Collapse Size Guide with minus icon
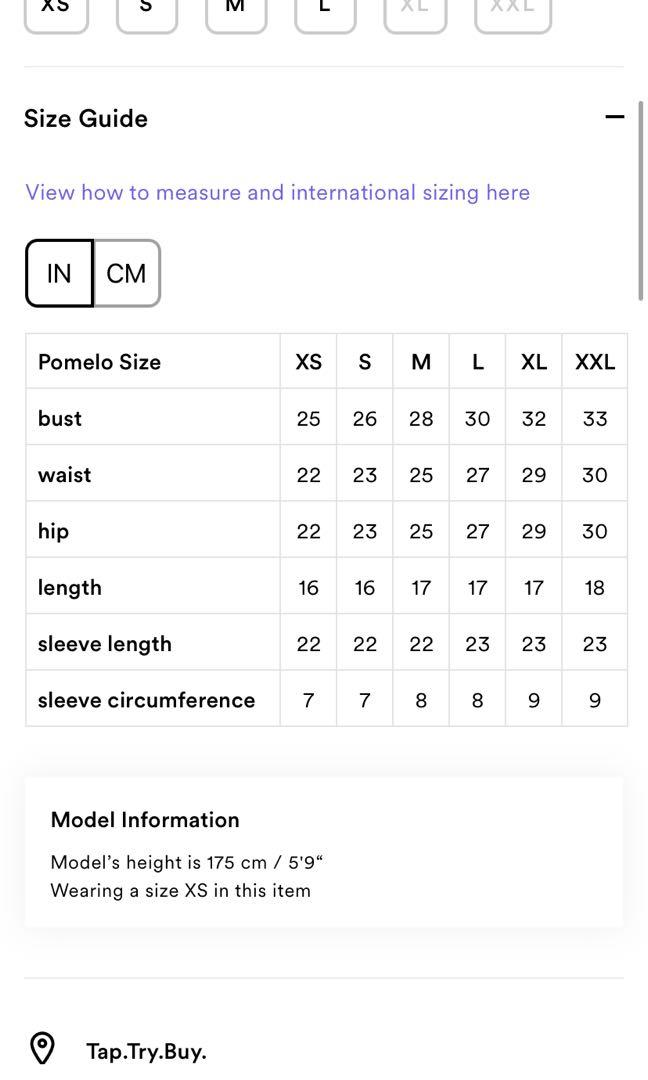 [x=614, y=117]
